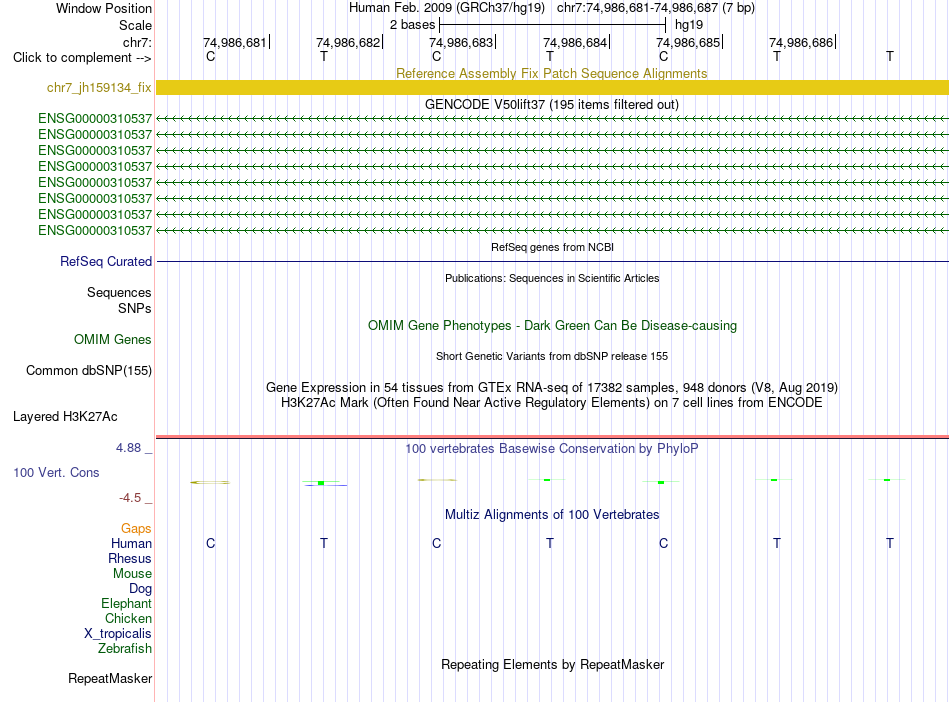Click the Rhesus species label
Screen dimensions: 950x702
pyautogui.click(x=130, y=559)
